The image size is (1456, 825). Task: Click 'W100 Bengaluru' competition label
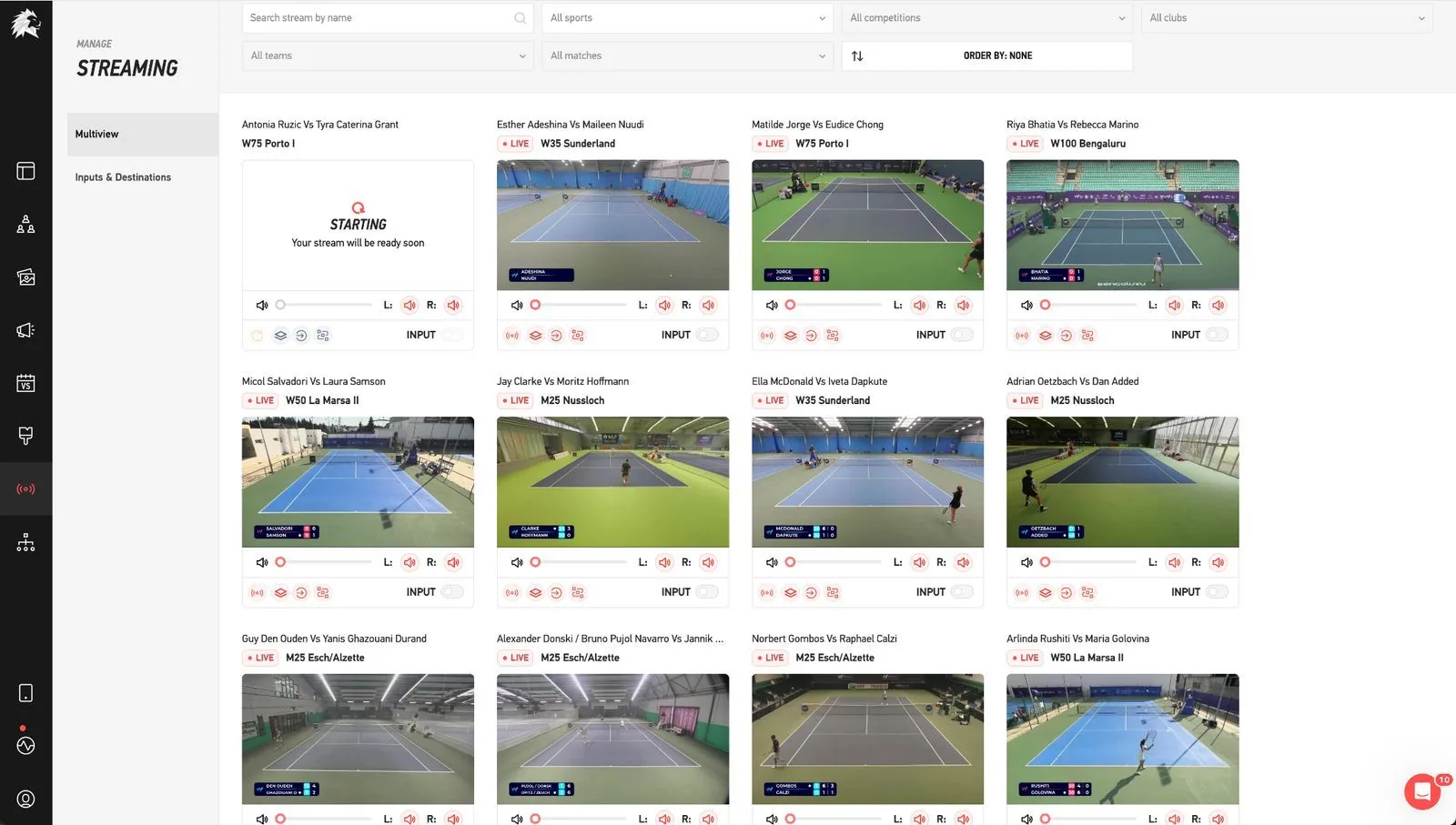click(1088, 144)
